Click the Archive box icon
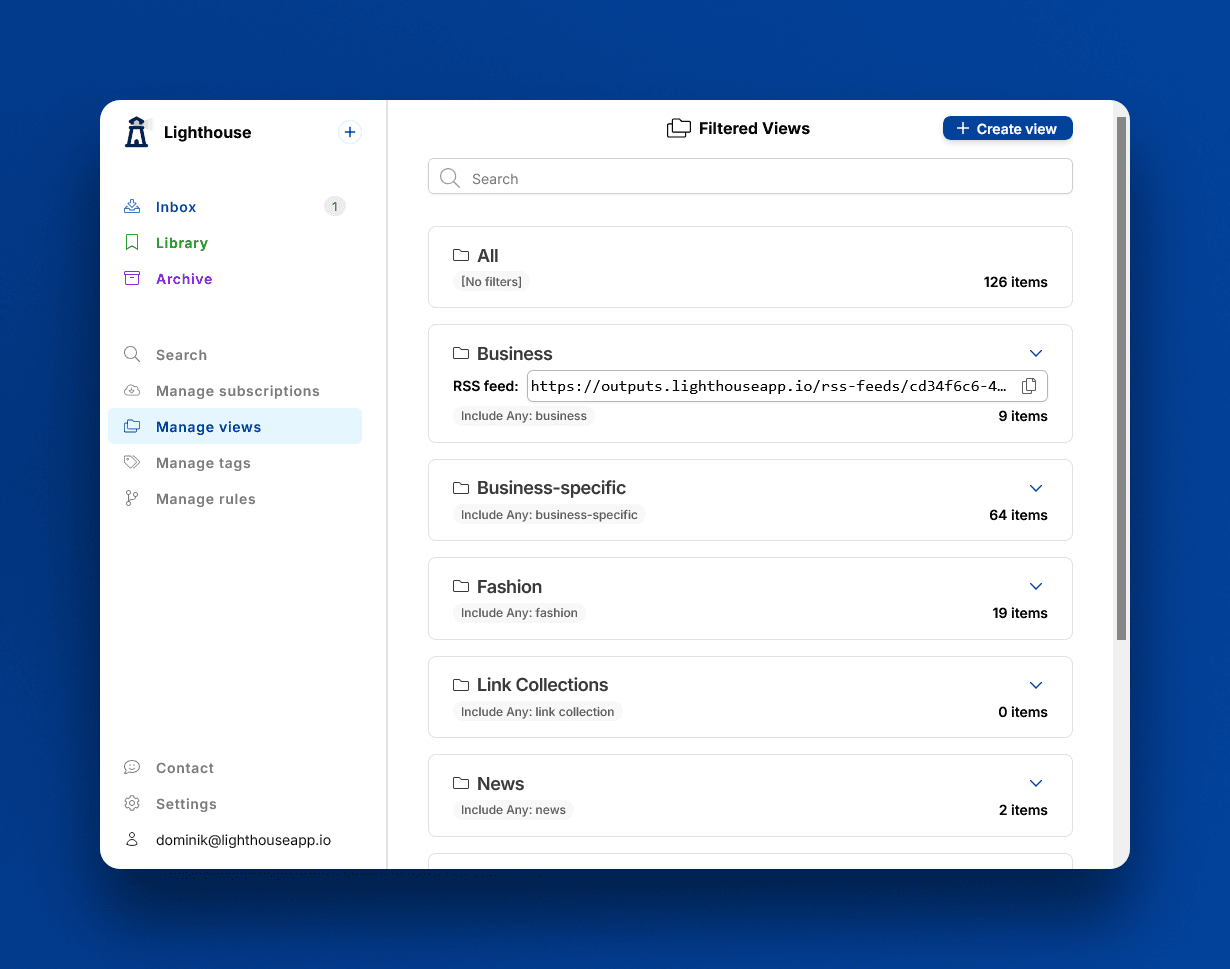This screenshot has width=1230, height=969. [x=132, y=279]
